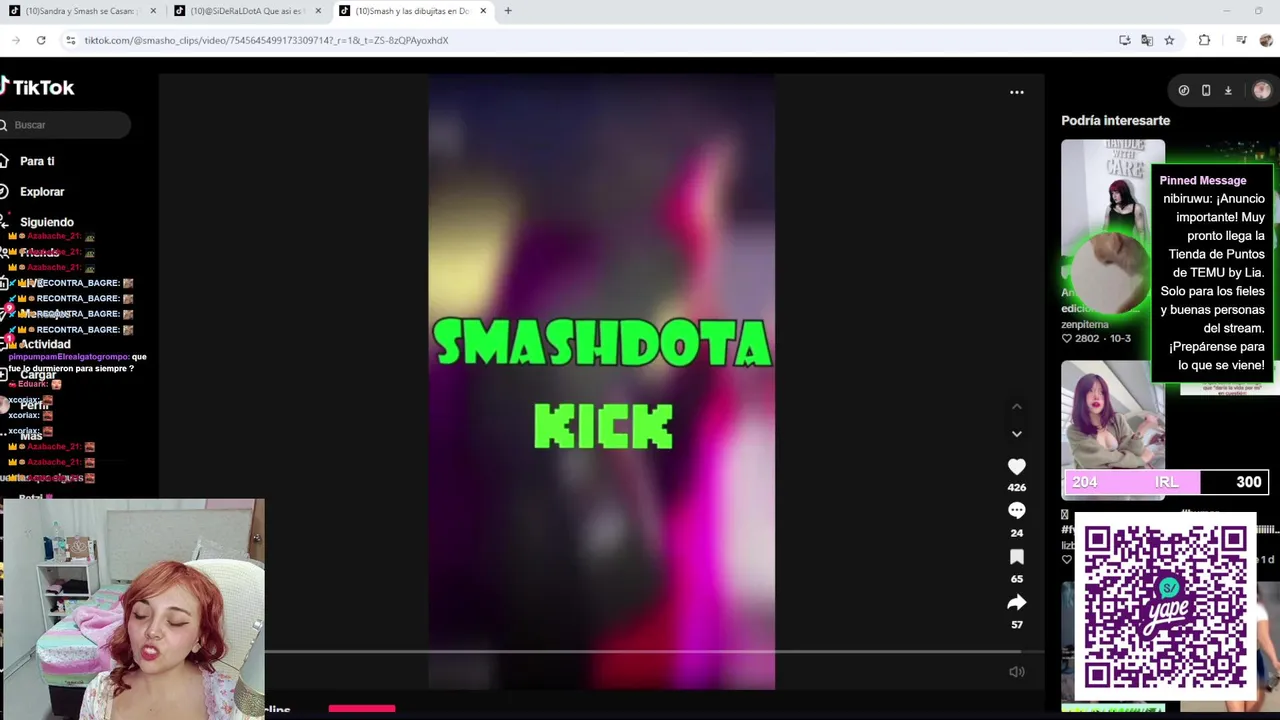Reload the page

coord(41,40)
